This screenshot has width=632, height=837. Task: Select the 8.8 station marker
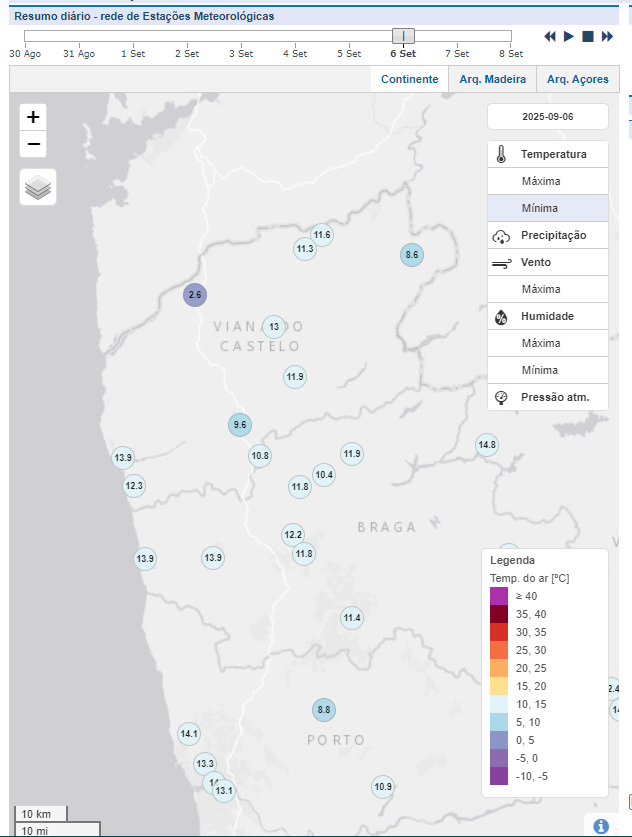click(x=324, y=710)
